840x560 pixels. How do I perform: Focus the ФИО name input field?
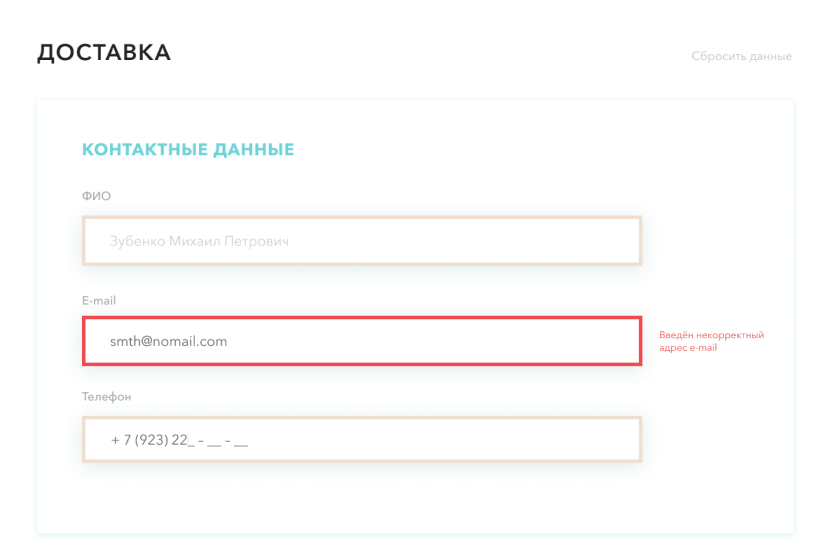(362, 241)
